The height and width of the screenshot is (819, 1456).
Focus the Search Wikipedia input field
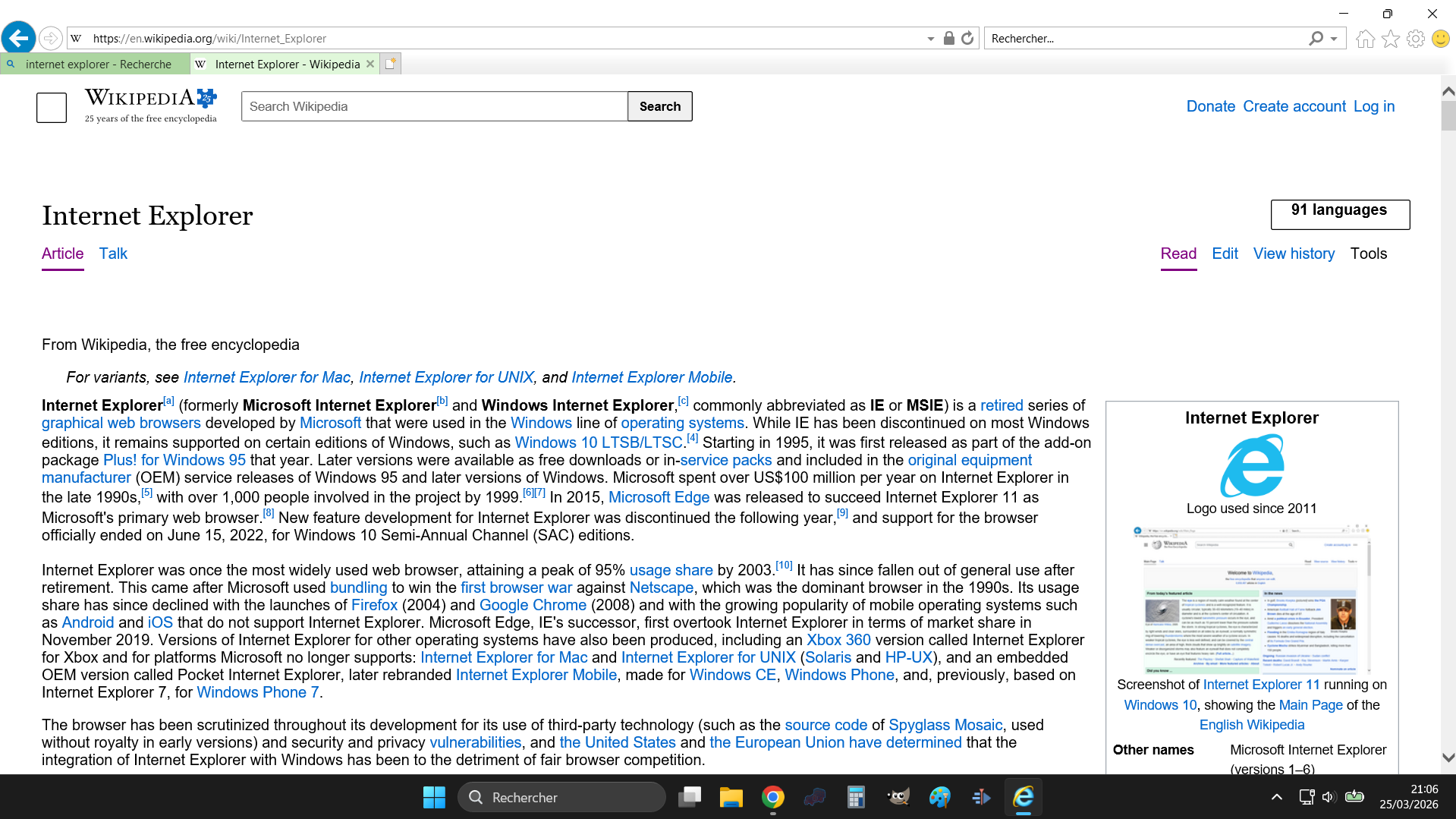coord(434,106)
